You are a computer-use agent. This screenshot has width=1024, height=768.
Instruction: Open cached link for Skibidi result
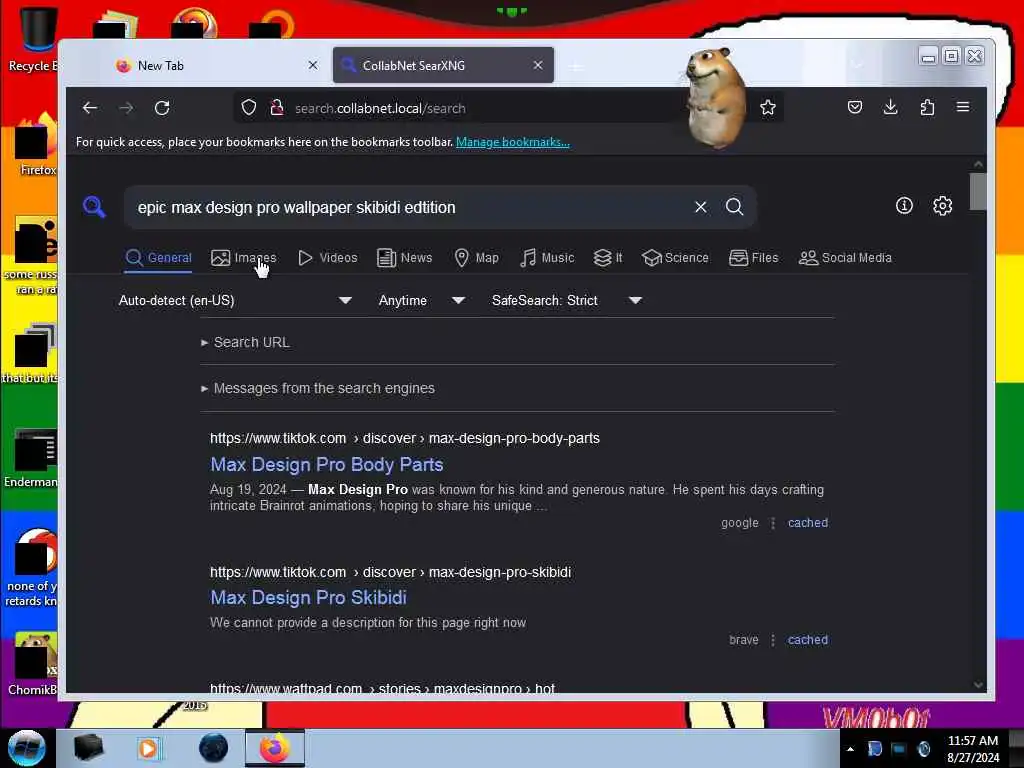(808, 639)
